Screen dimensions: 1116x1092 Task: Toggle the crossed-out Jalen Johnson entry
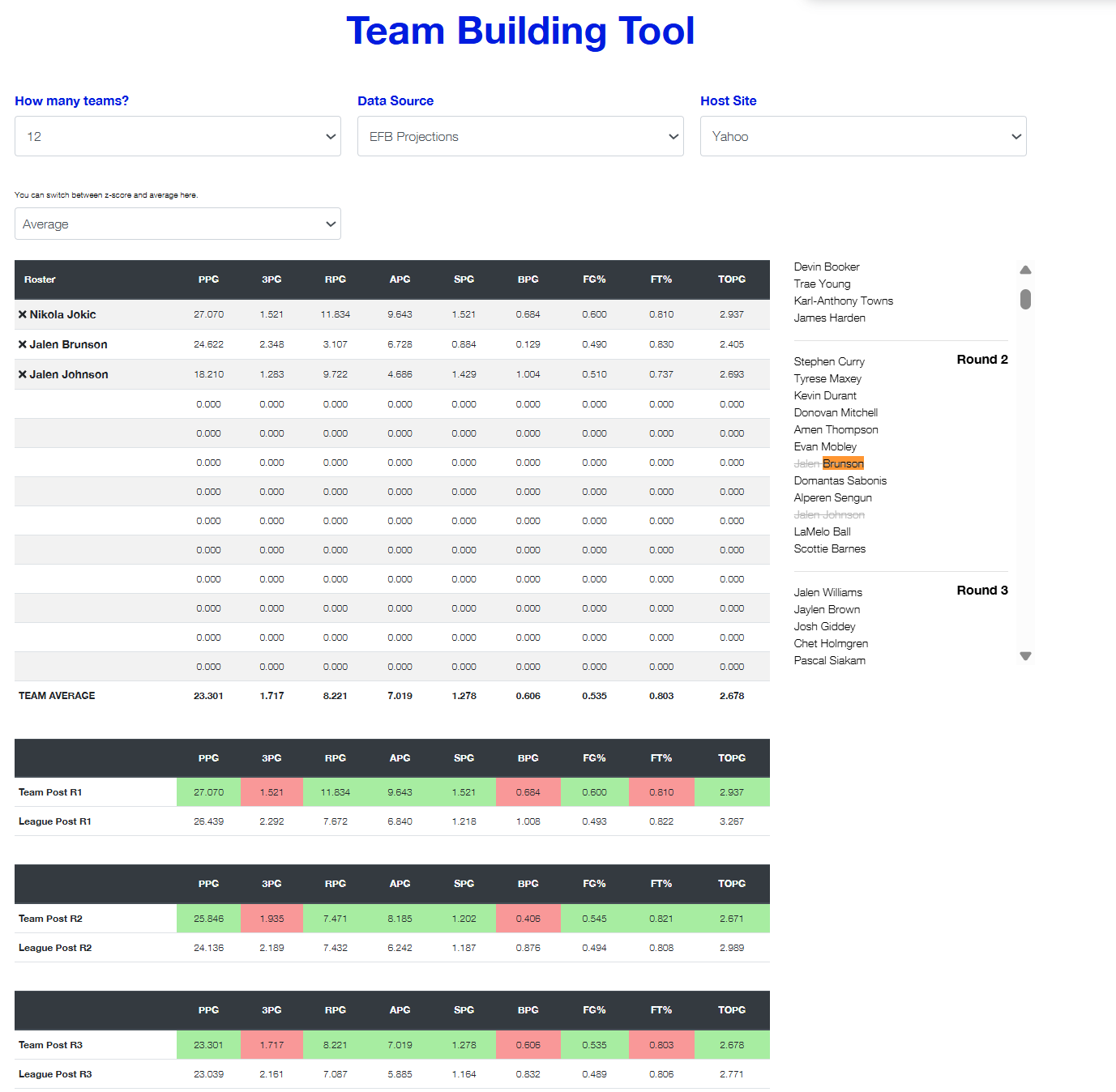click(829, 514)
